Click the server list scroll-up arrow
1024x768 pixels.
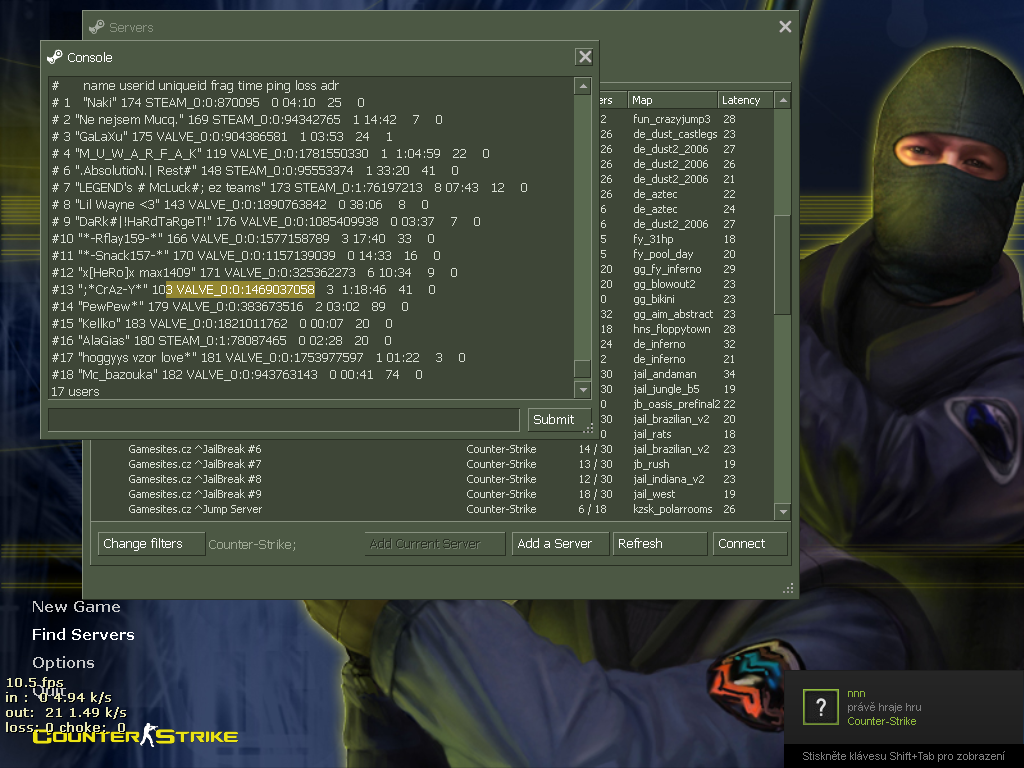[x=783, y=100]
